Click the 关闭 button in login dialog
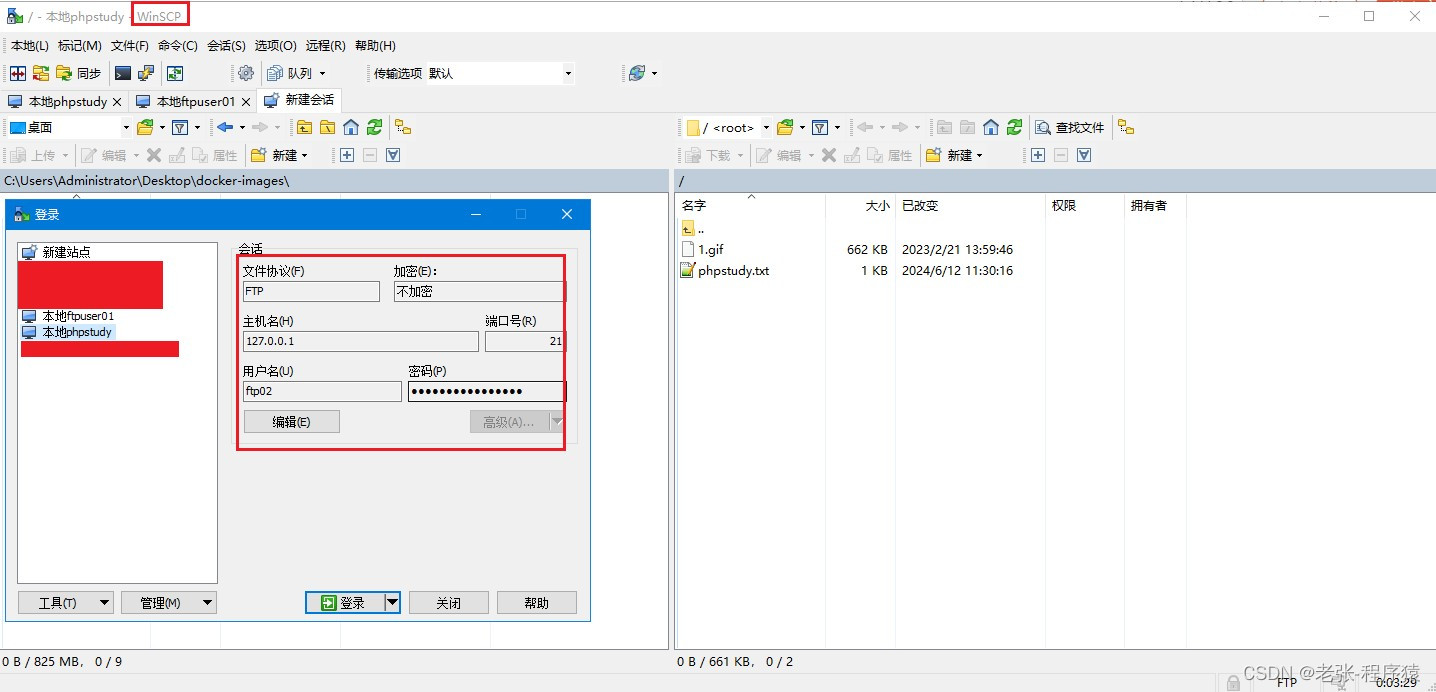 click(x=449, y=602)
